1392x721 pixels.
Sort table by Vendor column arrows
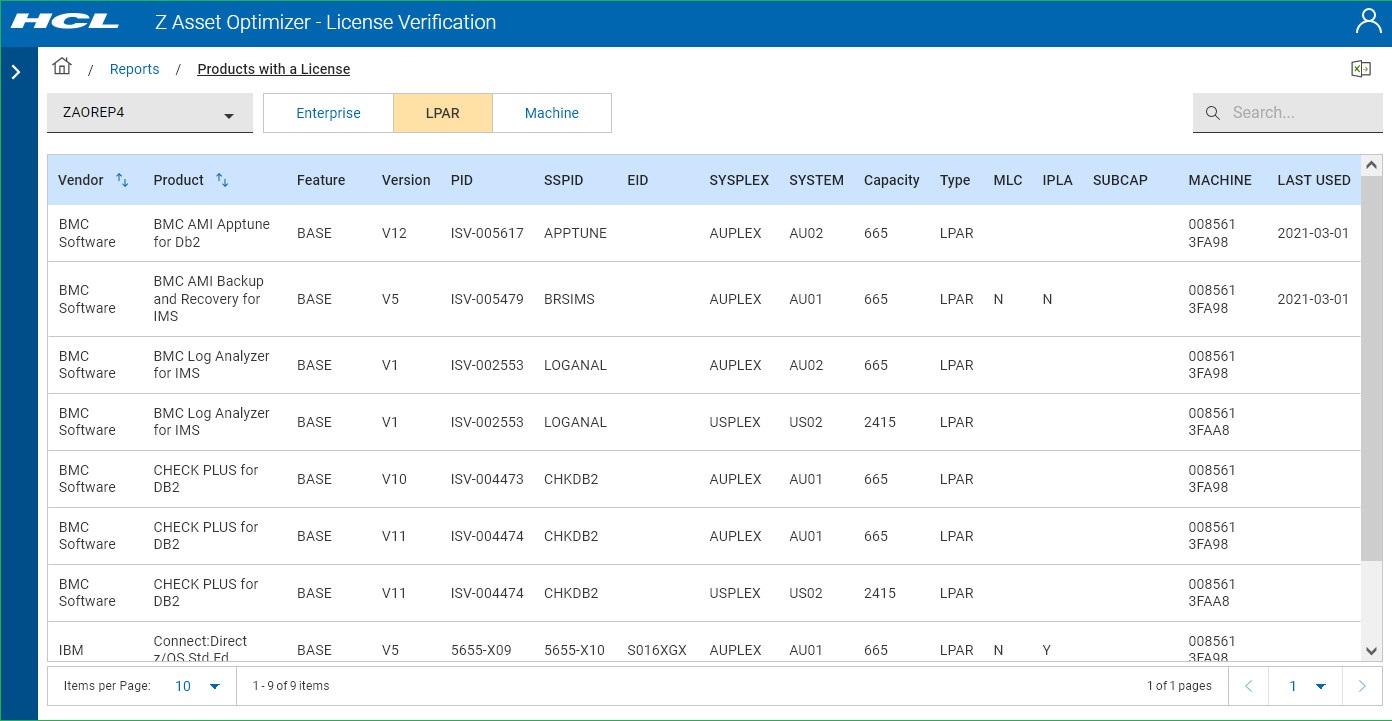122,180
